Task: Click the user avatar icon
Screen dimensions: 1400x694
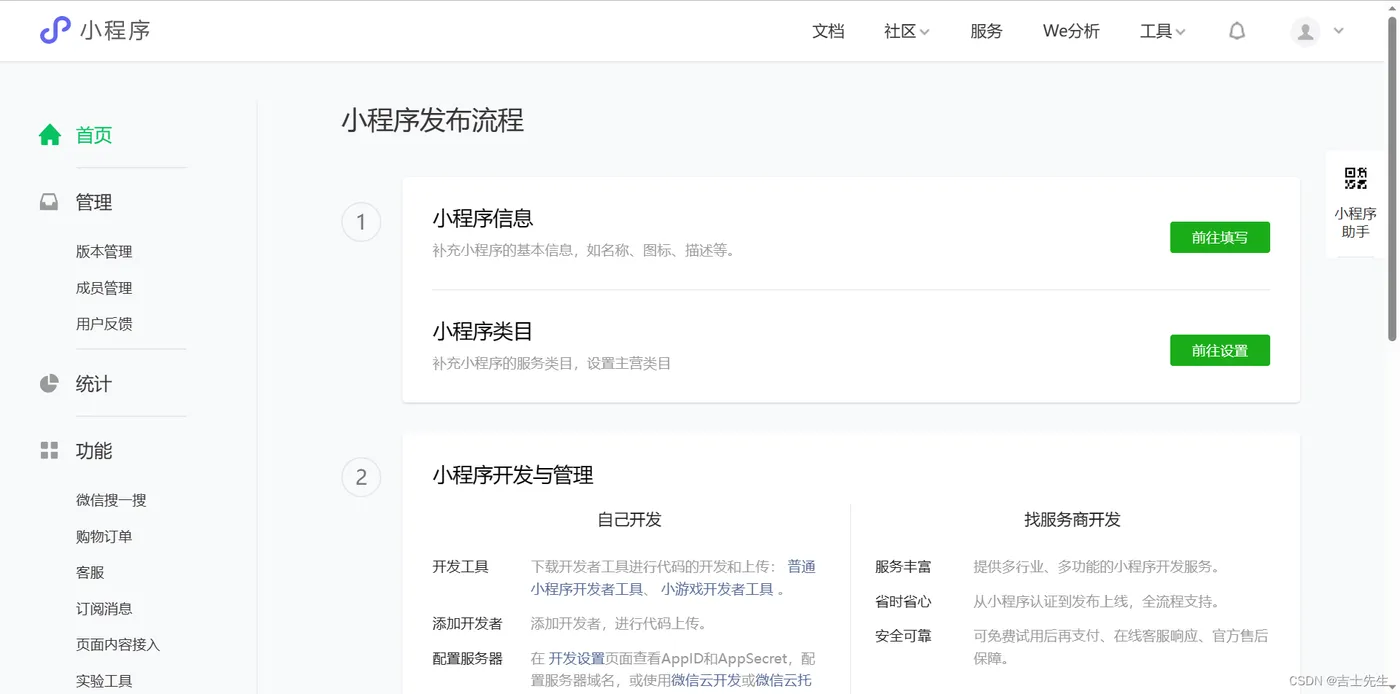Action: click(x=1305, y=32)
